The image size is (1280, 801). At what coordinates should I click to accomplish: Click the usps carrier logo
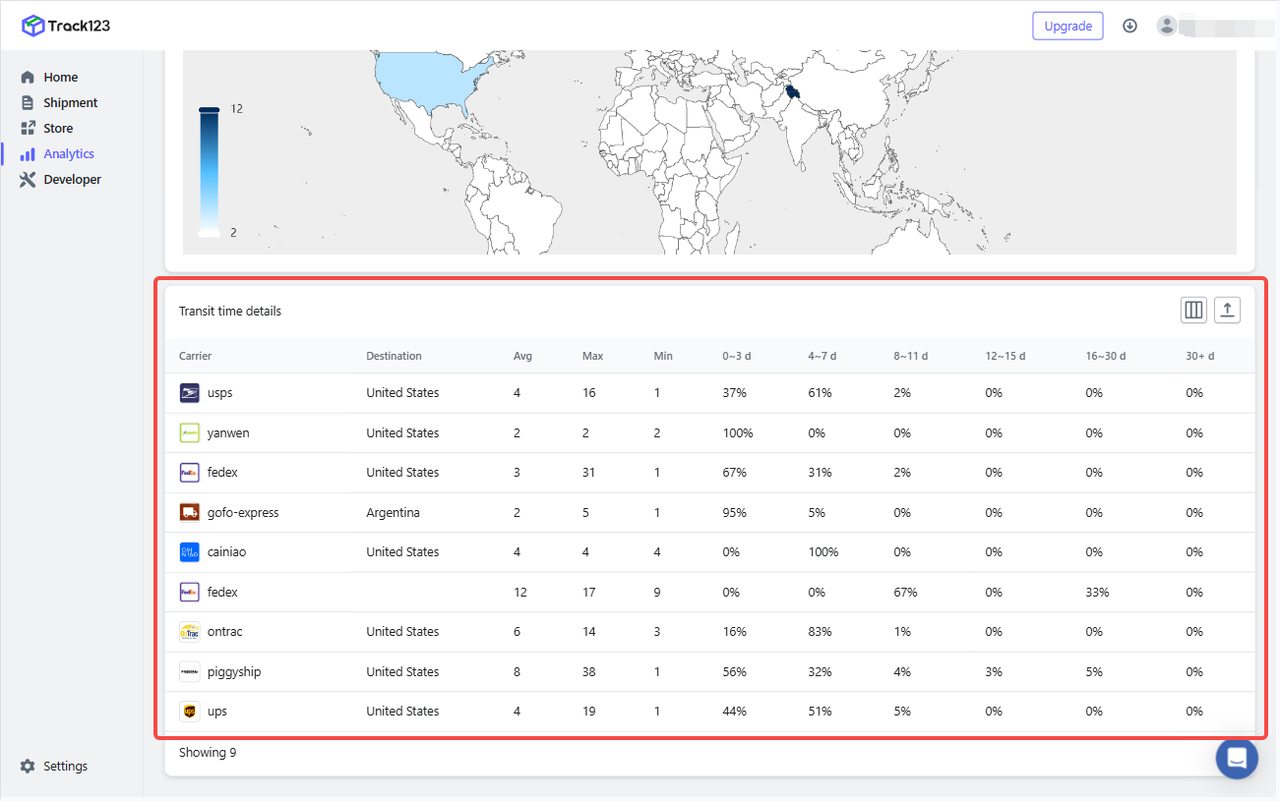189,393
